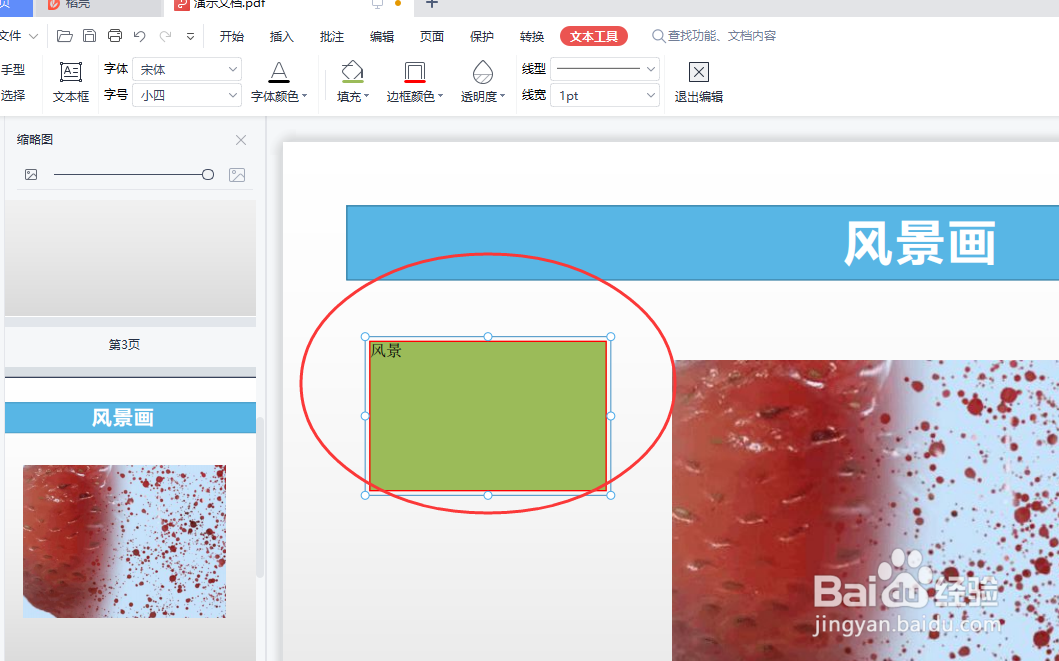Screen dimensions: 1059x661
Task: Open a file with the folder icon
Action: [x=64, y=36]
